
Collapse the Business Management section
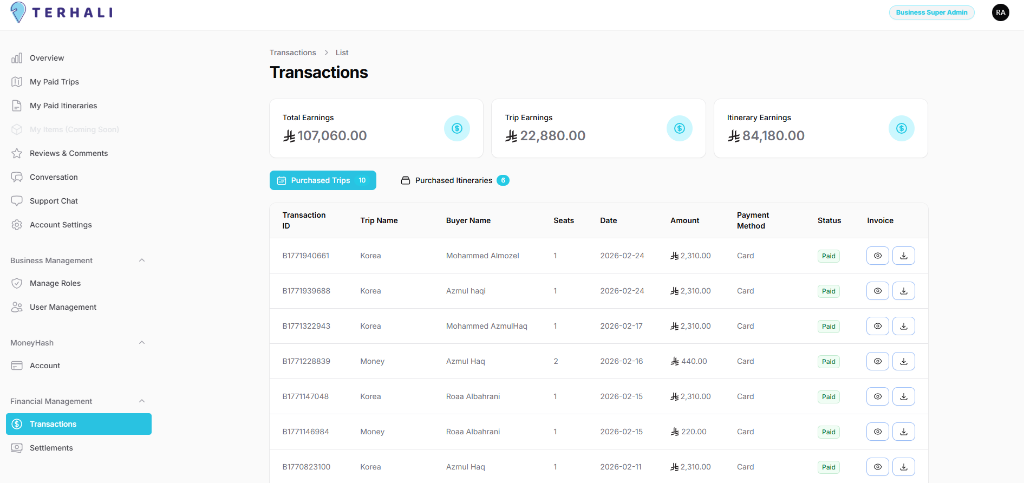(x=142, y=260)
